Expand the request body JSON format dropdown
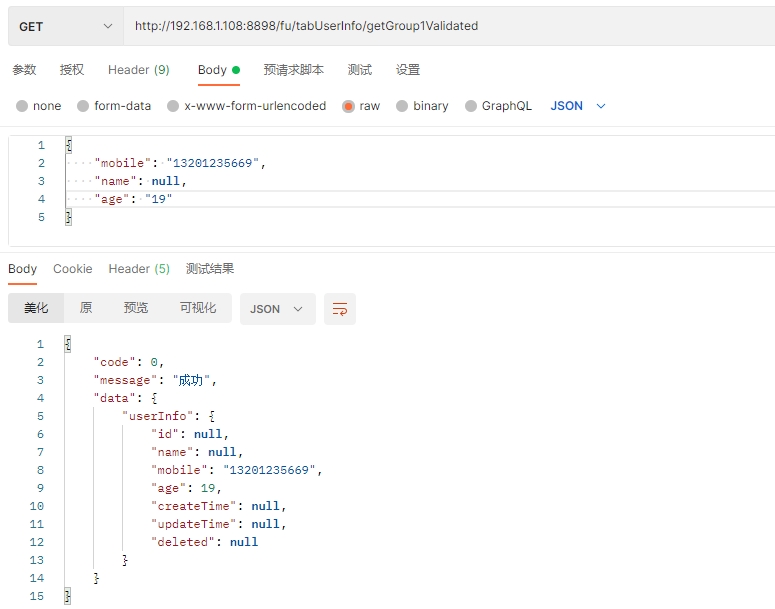This screenshot has width=775, height=609. tap(578, 106)
